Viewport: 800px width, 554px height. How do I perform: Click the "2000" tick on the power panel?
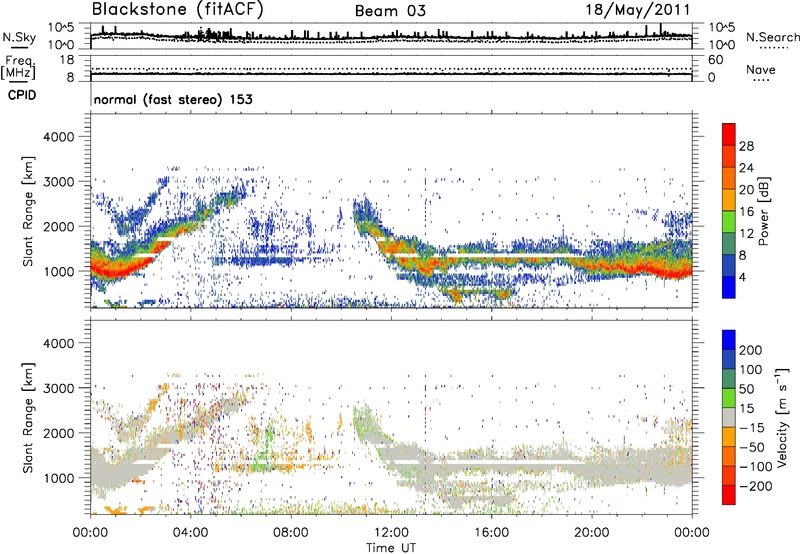click(x=58, y=226)
